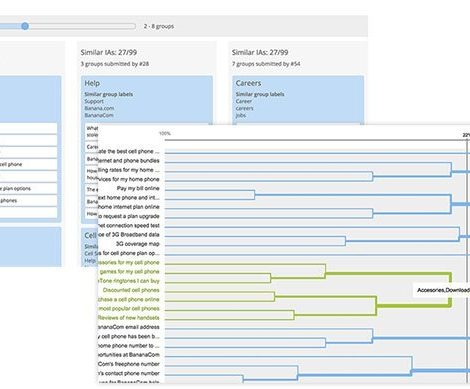Select 'Pay my bill online' dendrogram item
Screen dimensions: 470x389
[138, 188]
